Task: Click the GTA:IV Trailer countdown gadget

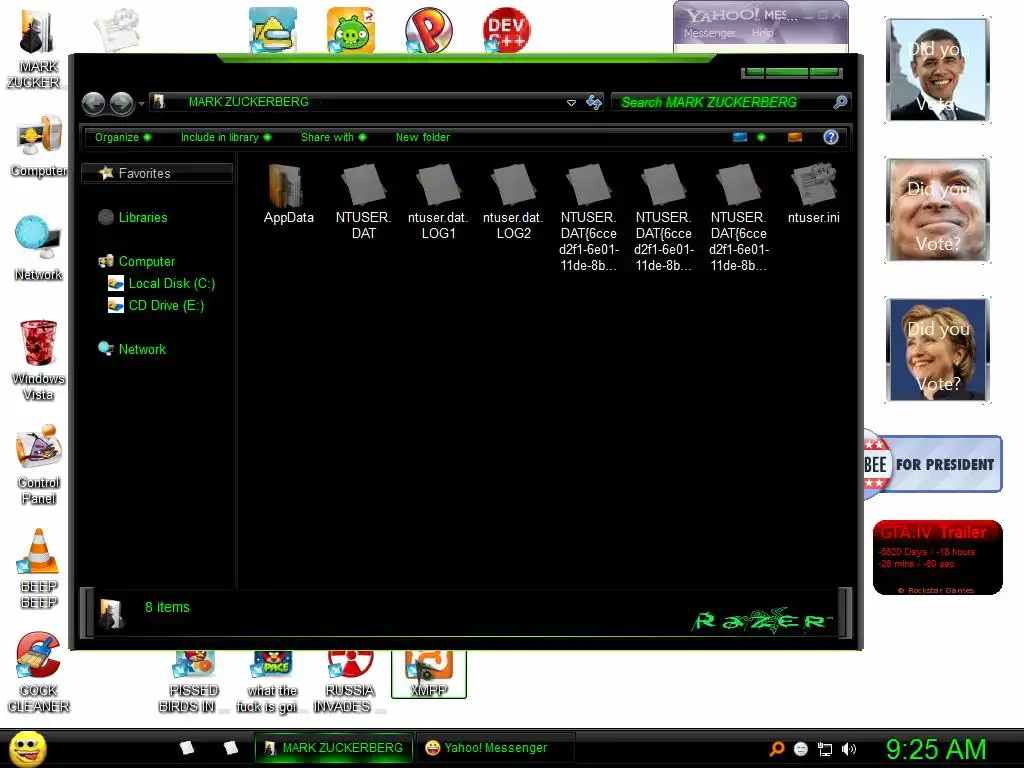Action: pyautogui.click(x=937, y=558)
